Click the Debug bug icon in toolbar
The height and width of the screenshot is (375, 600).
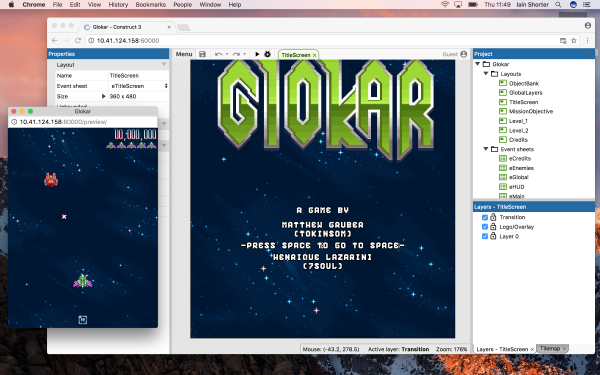point(267,54)
